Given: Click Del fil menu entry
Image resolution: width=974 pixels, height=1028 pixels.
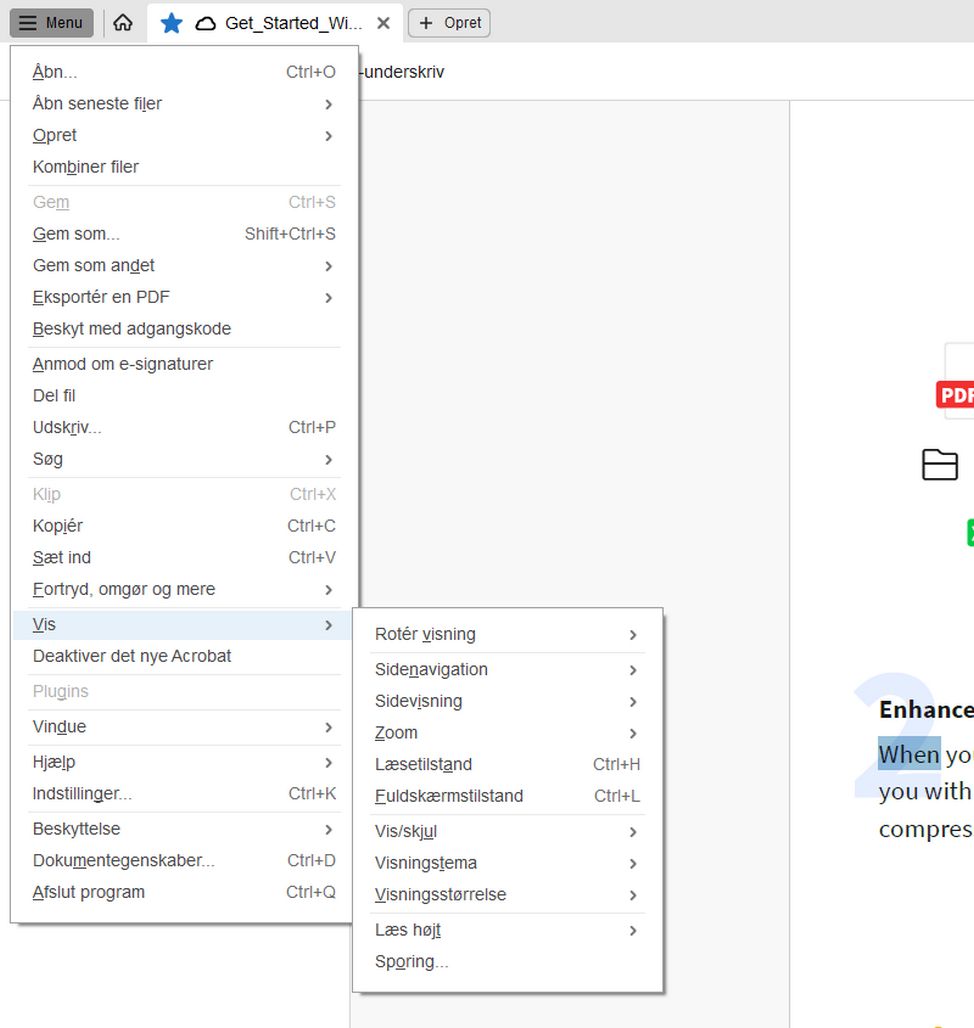Looking at the screenshot, I should (184, 395).
